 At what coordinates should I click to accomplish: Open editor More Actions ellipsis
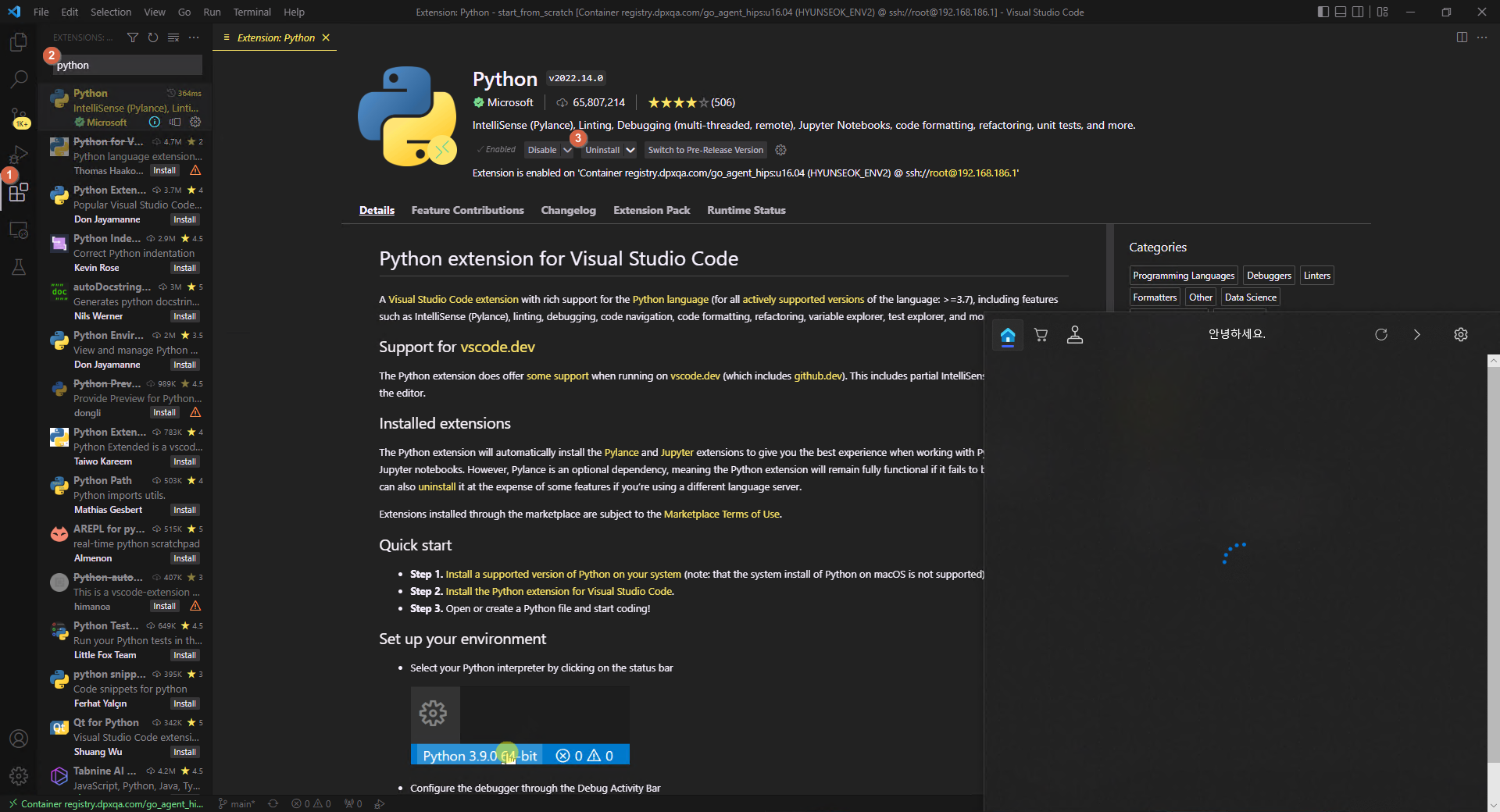point(1482,37)
